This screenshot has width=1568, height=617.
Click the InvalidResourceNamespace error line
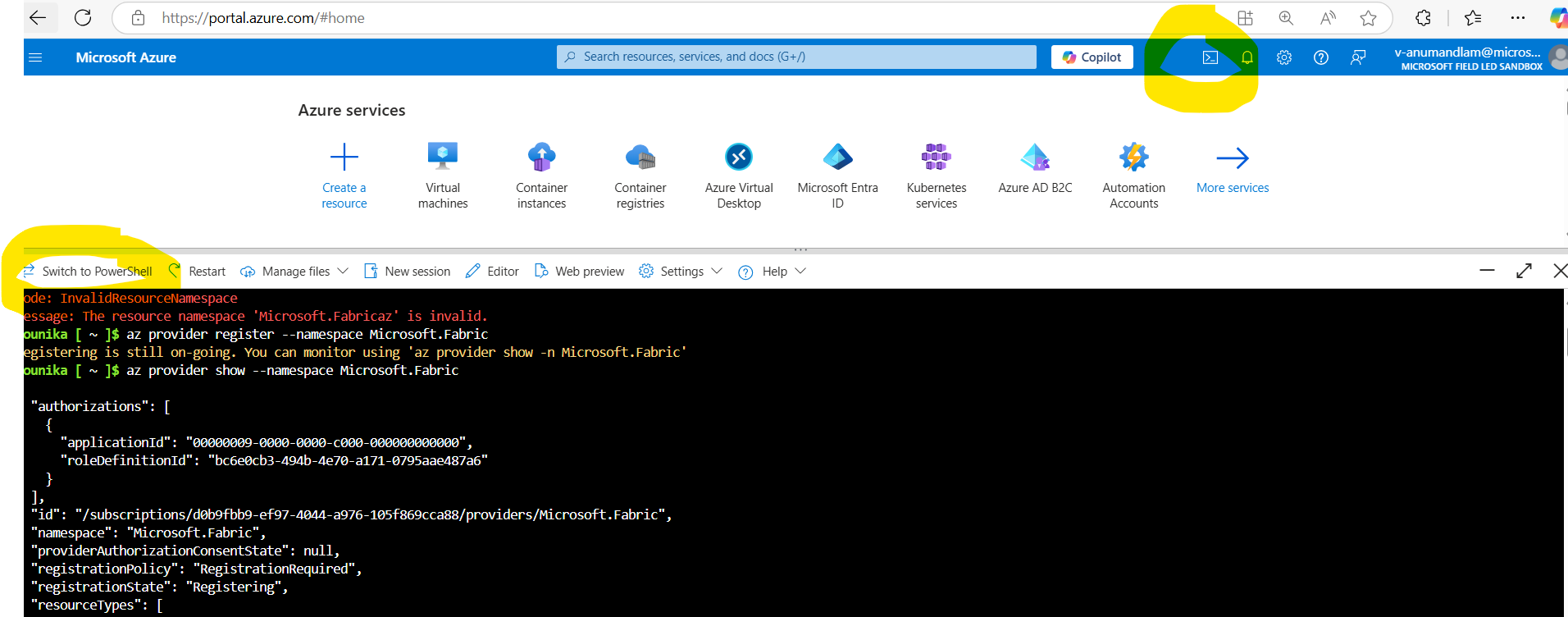131,298
